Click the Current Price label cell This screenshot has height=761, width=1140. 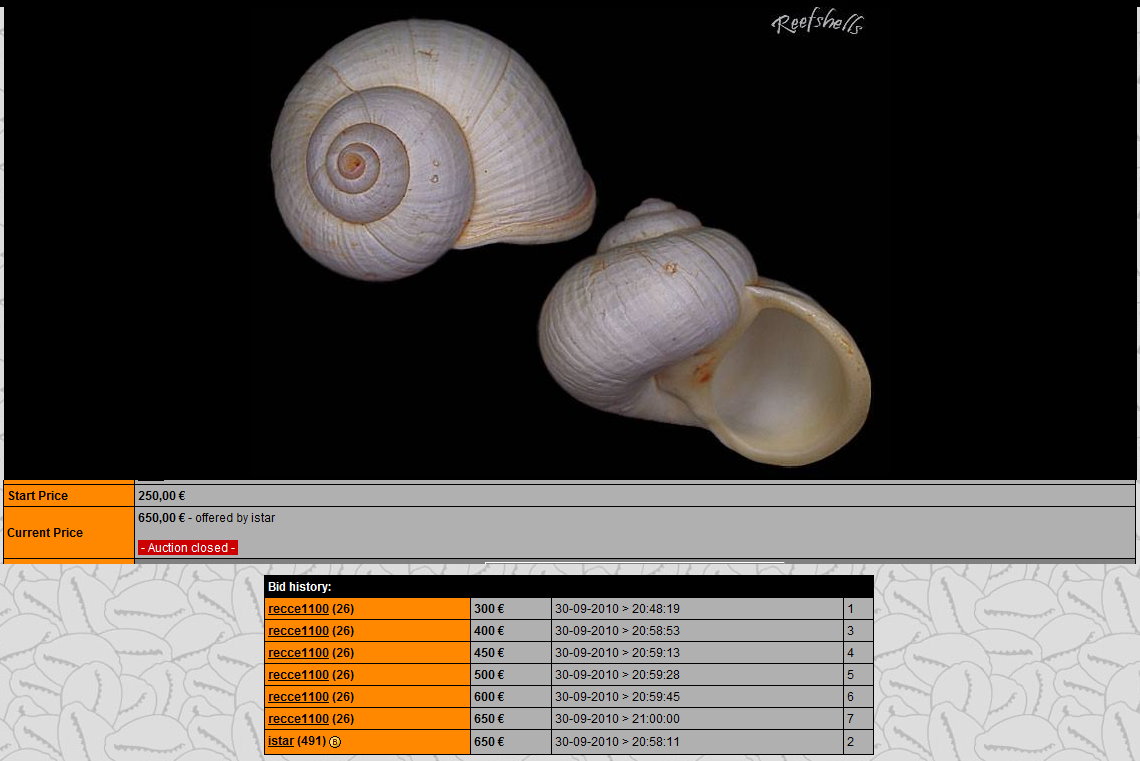45,533
